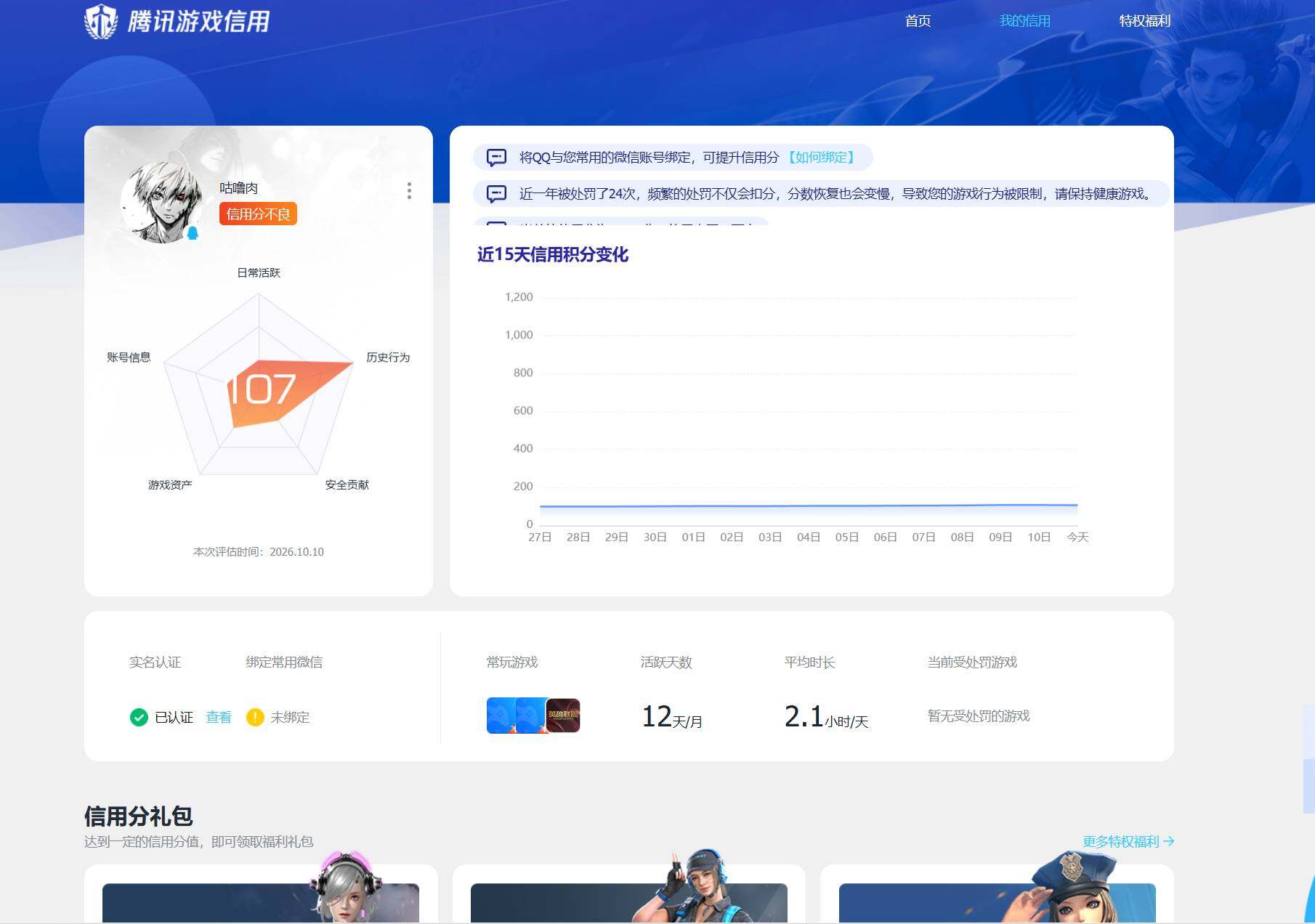This screenshot has width=1315, height=924.
Task: Open 更多特权福利 link
Action: point(1128,841)
